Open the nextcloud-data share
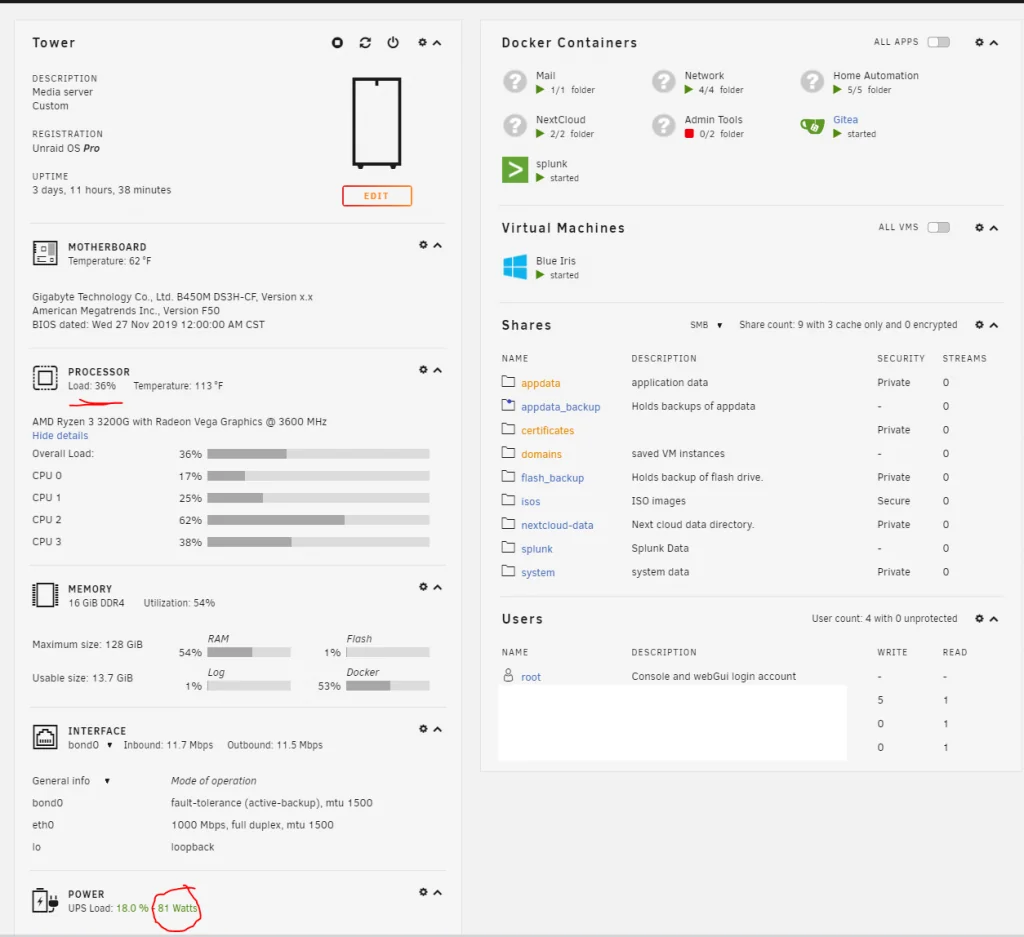The height and width of the screenshot is (937, 1024). coord(557,526)
